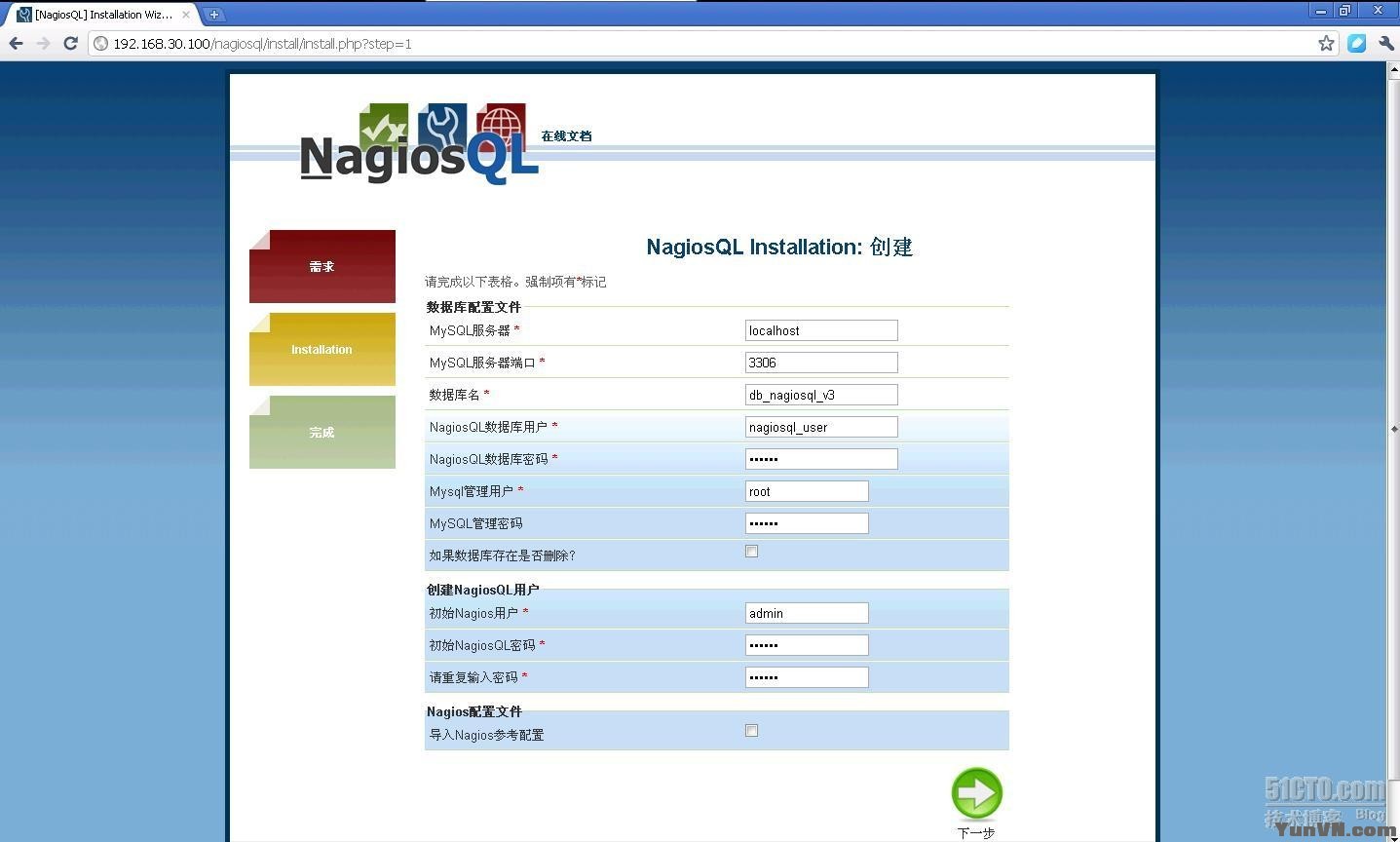The height and width of the screenshot is (842, 1400).
Task: Click the 下一步 label under the arrow
Action: [976, 832]
